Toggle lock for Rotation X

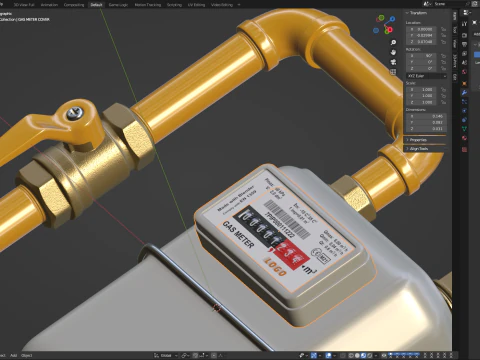tap(443, 56)
